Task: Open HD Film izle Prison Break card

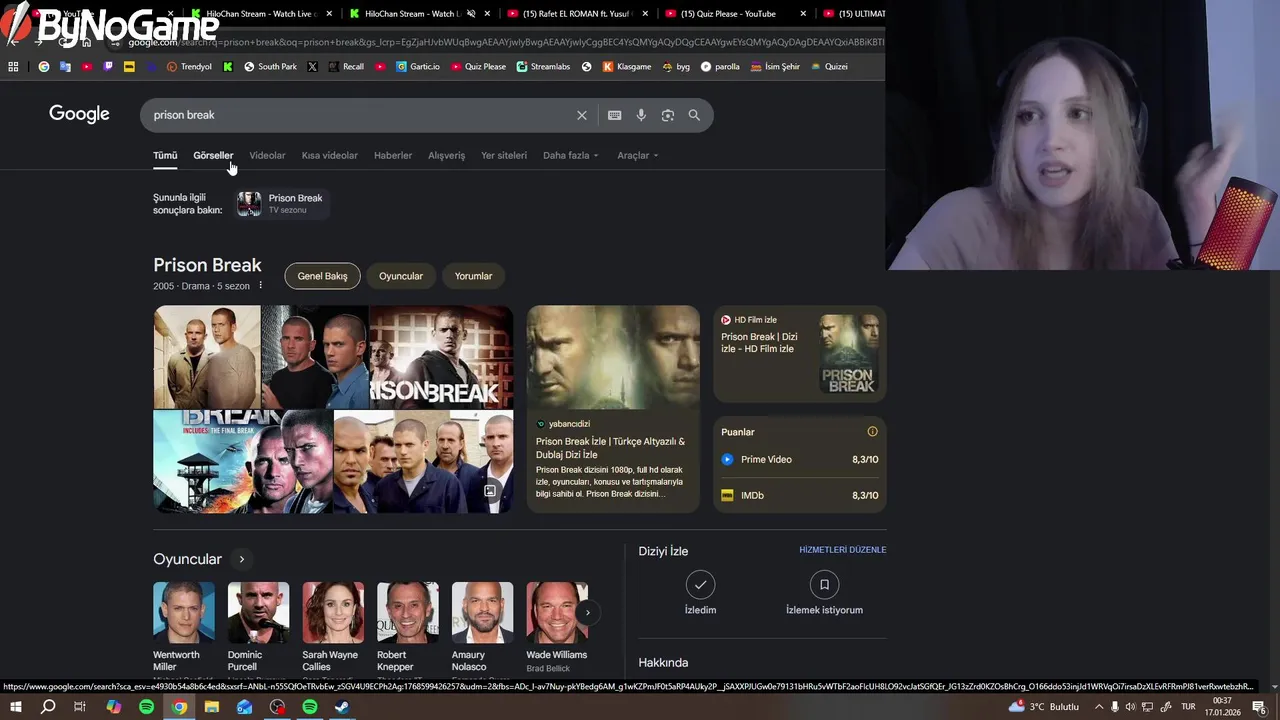Action: coord(800,354)
